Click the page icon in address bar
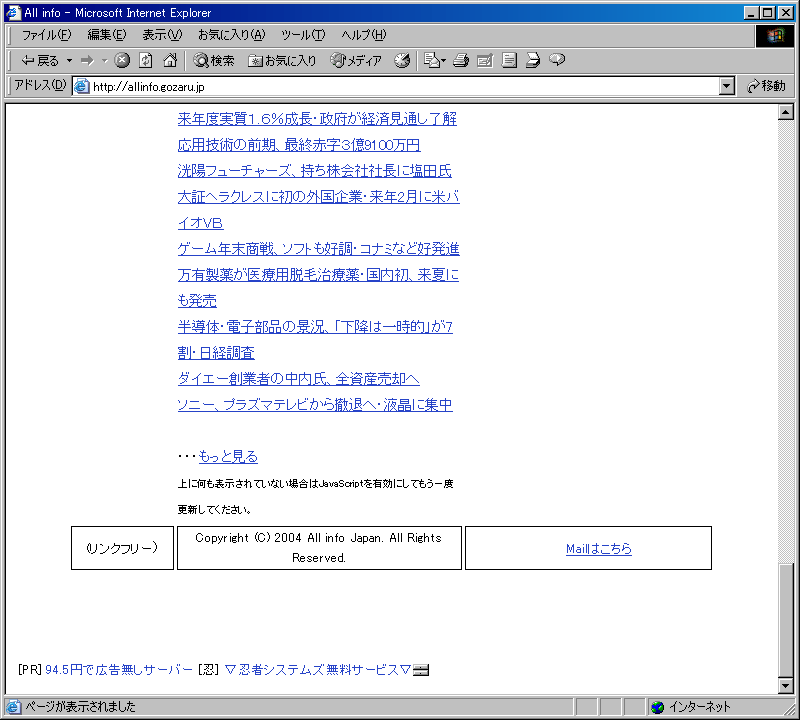The height and width of the screenshot is (720, 800). 81,86
